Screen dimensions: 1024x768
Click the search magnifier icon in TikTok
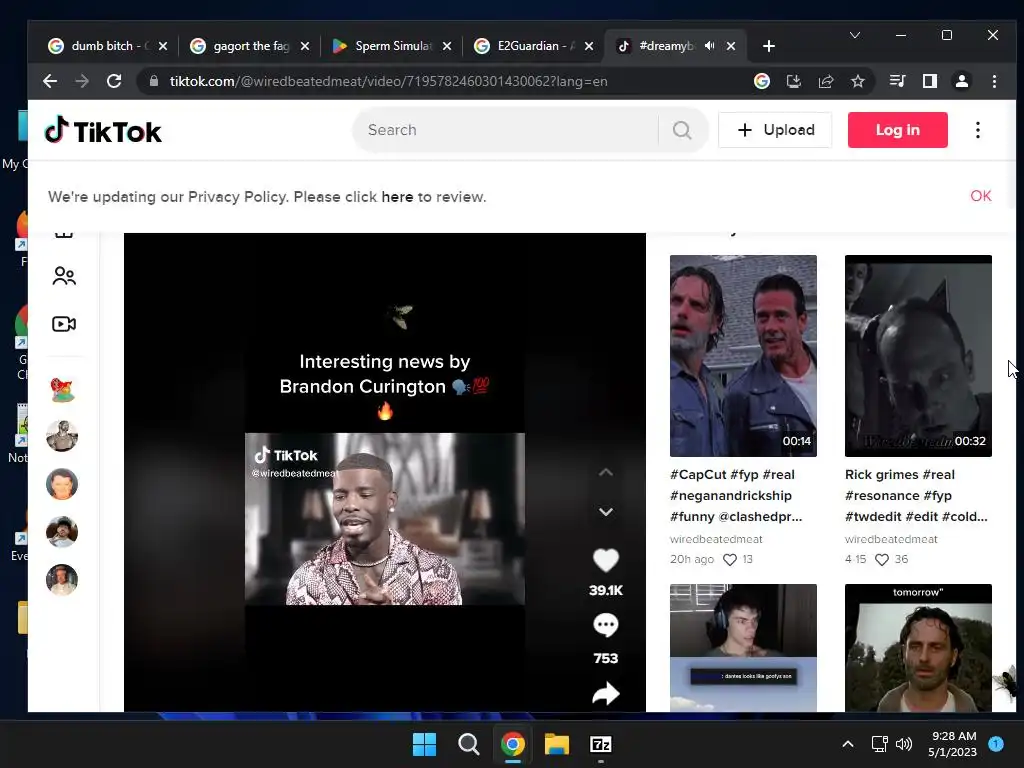coord(682,130)
